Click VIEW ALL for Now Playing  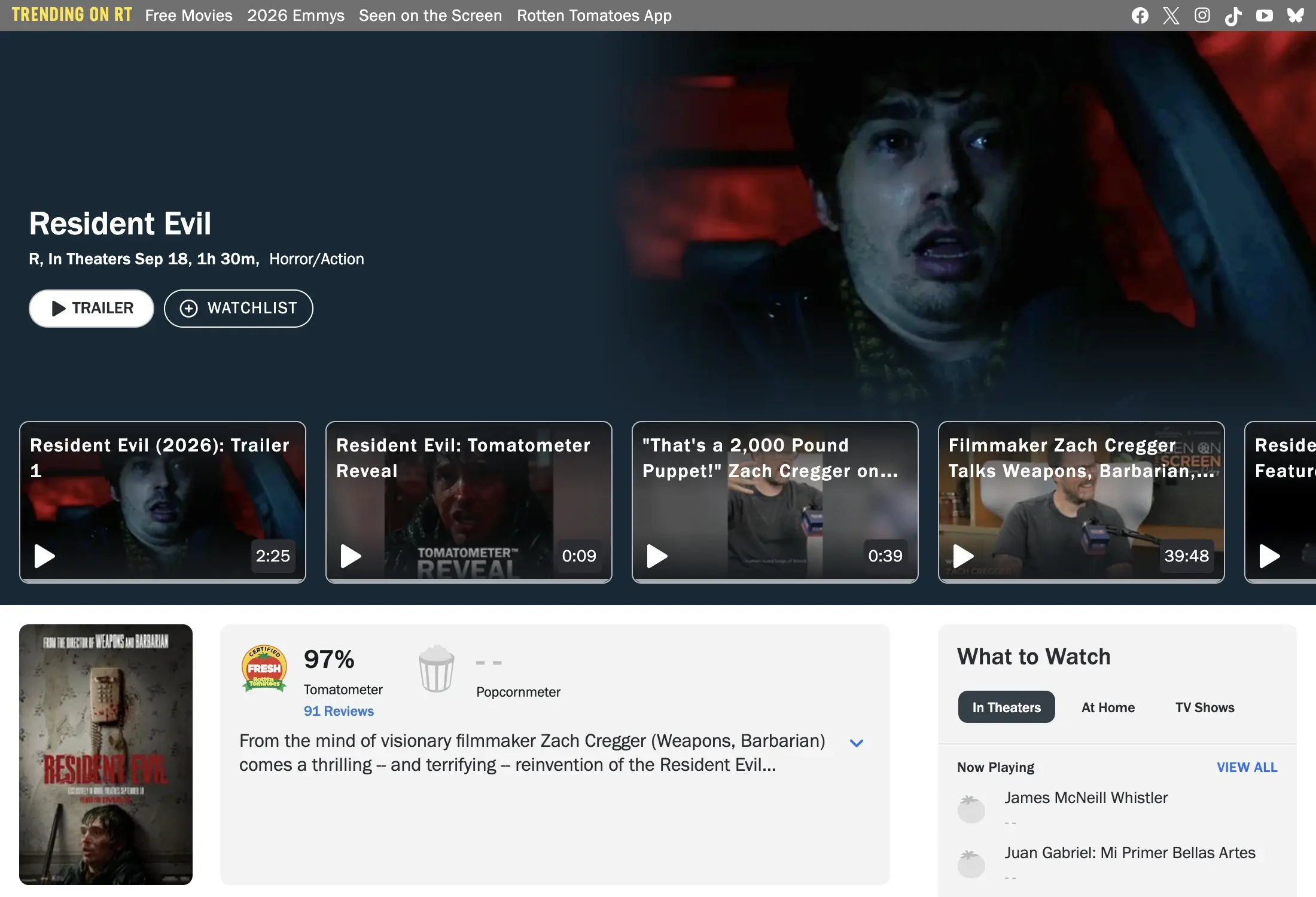1247,767
